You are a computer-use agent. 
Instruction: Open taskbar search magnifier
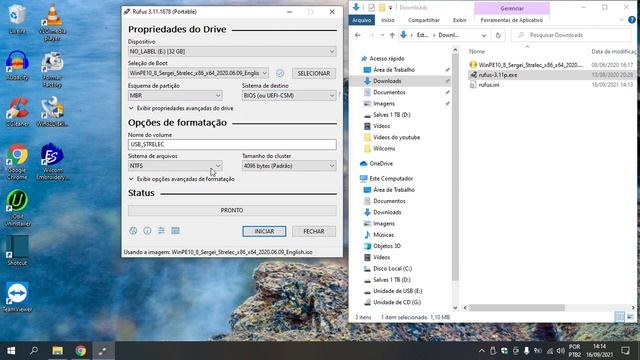click(x=34, y=351)
